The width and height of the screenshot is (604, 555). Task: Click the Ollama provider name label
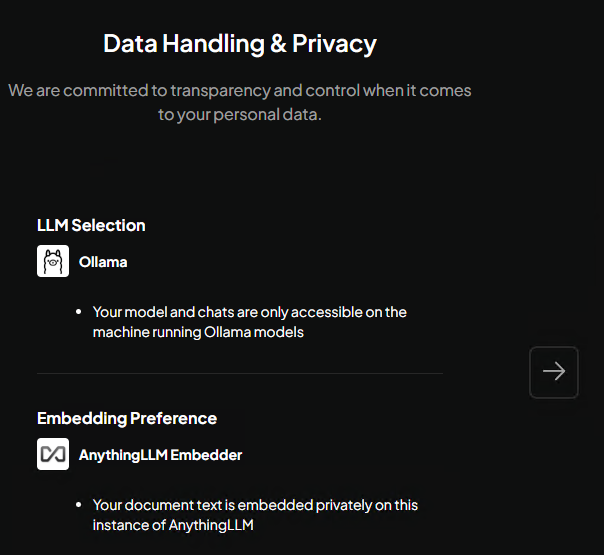(103, 262)
